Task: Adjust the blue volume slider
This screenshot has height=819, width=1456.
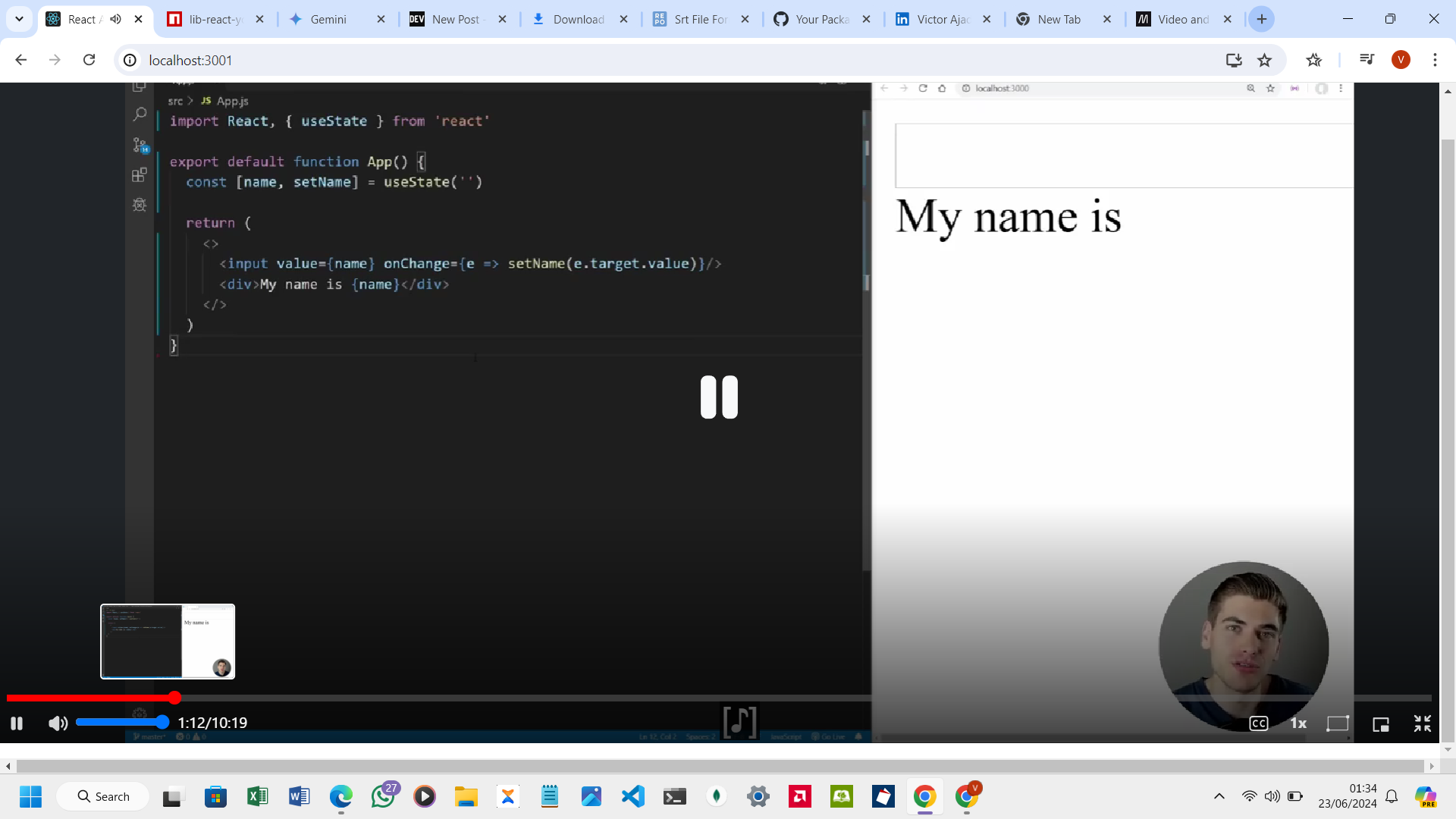Action: click(x=121, y=722)
